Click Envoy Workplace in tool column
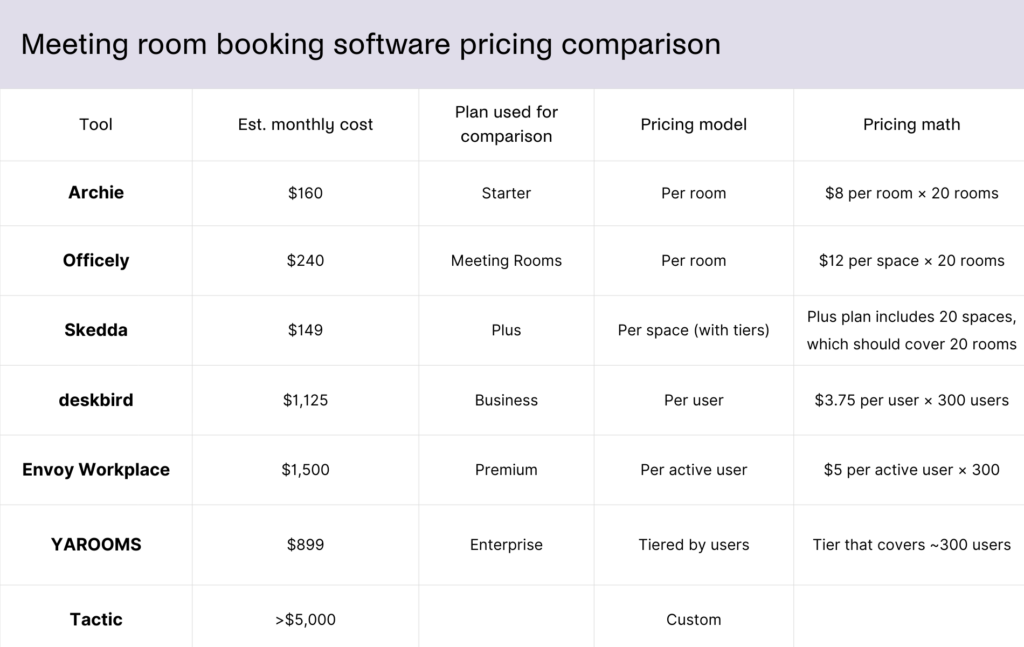 tap(96, 470)
